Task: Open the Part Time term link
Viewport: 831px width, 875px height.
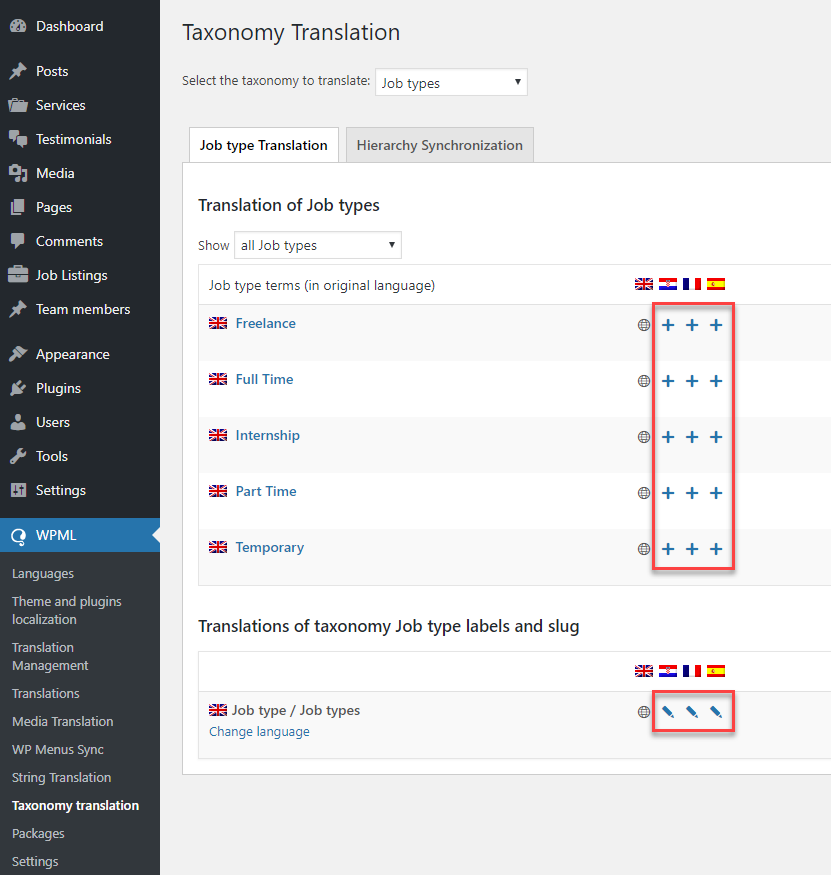Action: 266,491
